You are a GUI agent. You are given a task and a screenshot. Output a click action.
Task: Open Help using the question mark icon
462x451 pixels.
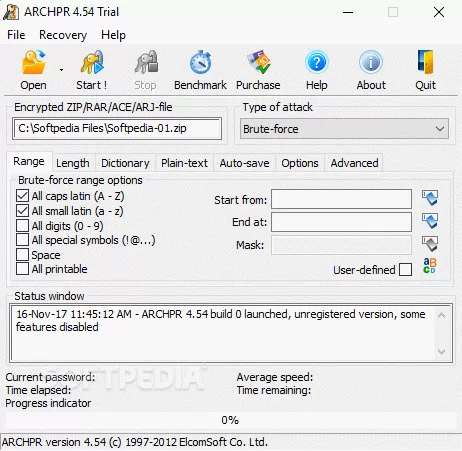[317, 62]
